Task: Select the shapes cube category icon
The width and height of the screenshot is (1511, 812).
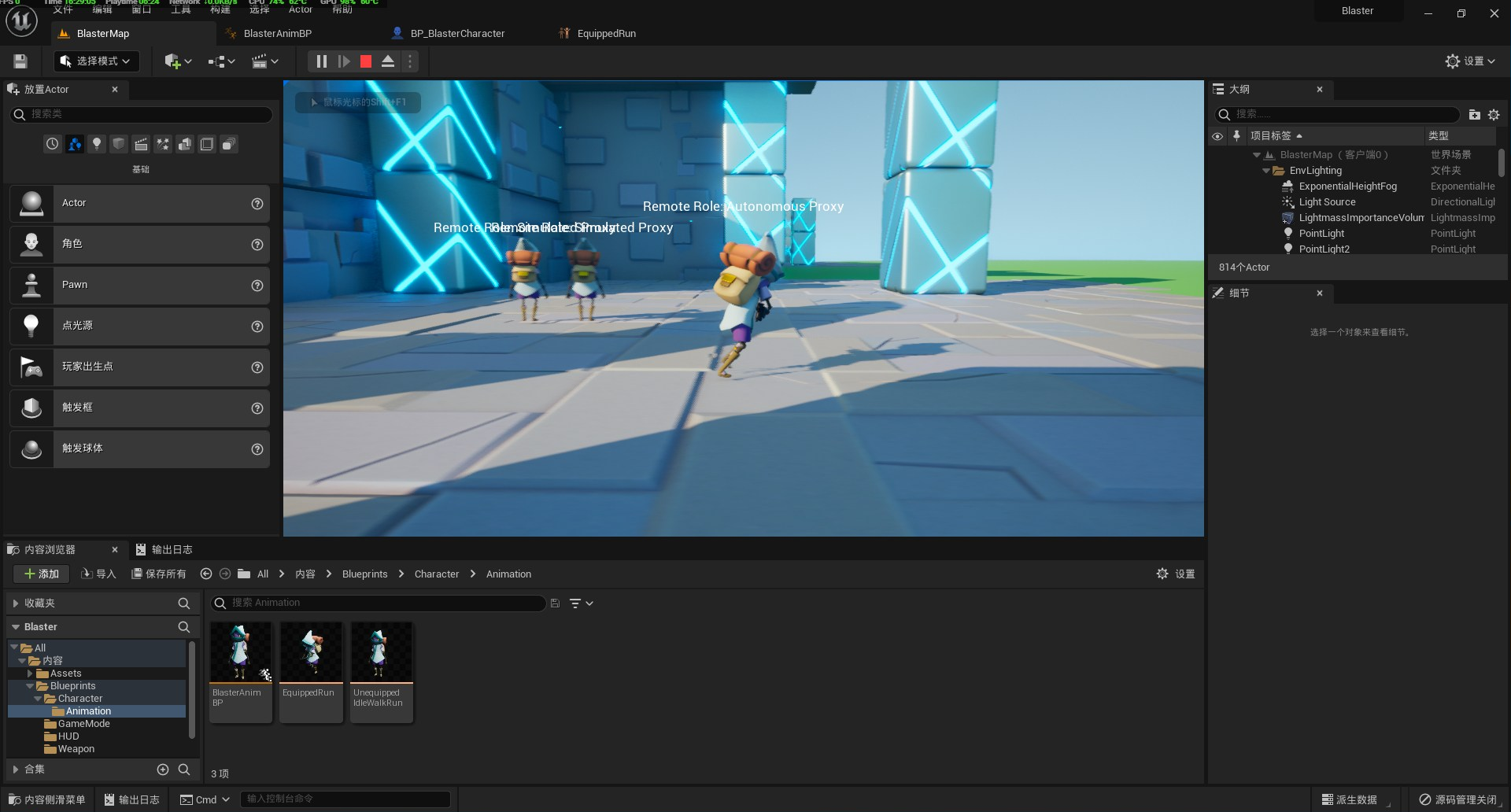Action: (119, 144)
